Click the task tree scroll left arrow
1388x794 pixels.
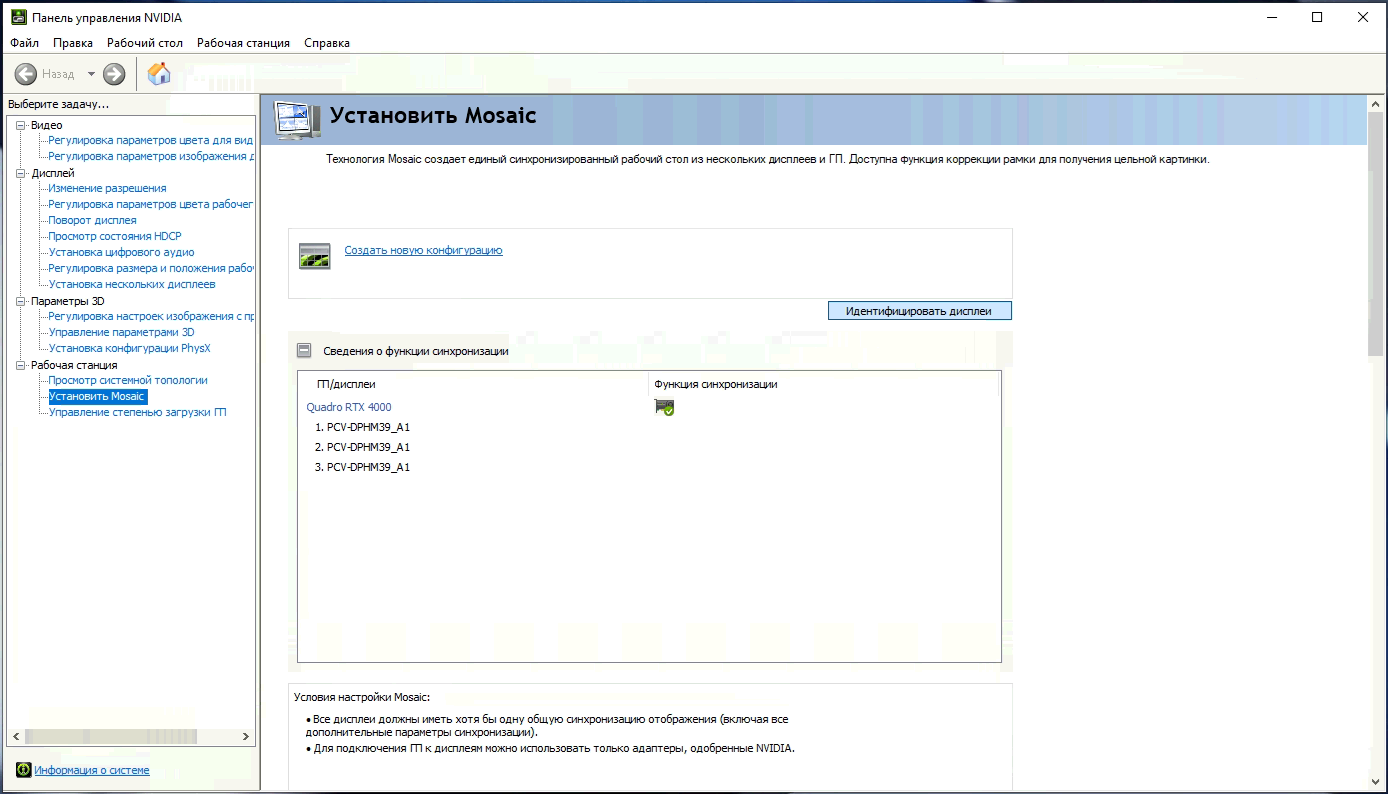point(15,736)
